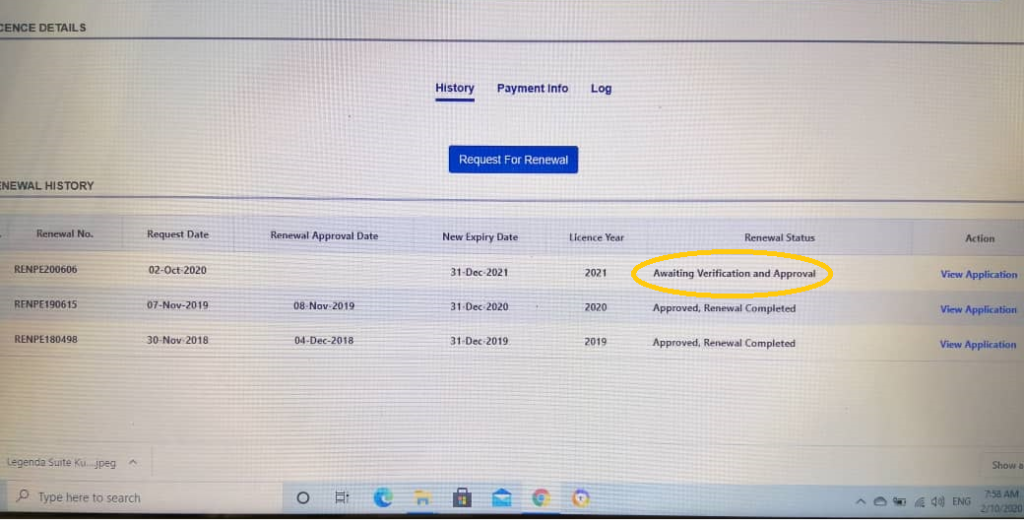Click the Chrome icon in taskbar
Screen dimensions: 1024x526
541,498
